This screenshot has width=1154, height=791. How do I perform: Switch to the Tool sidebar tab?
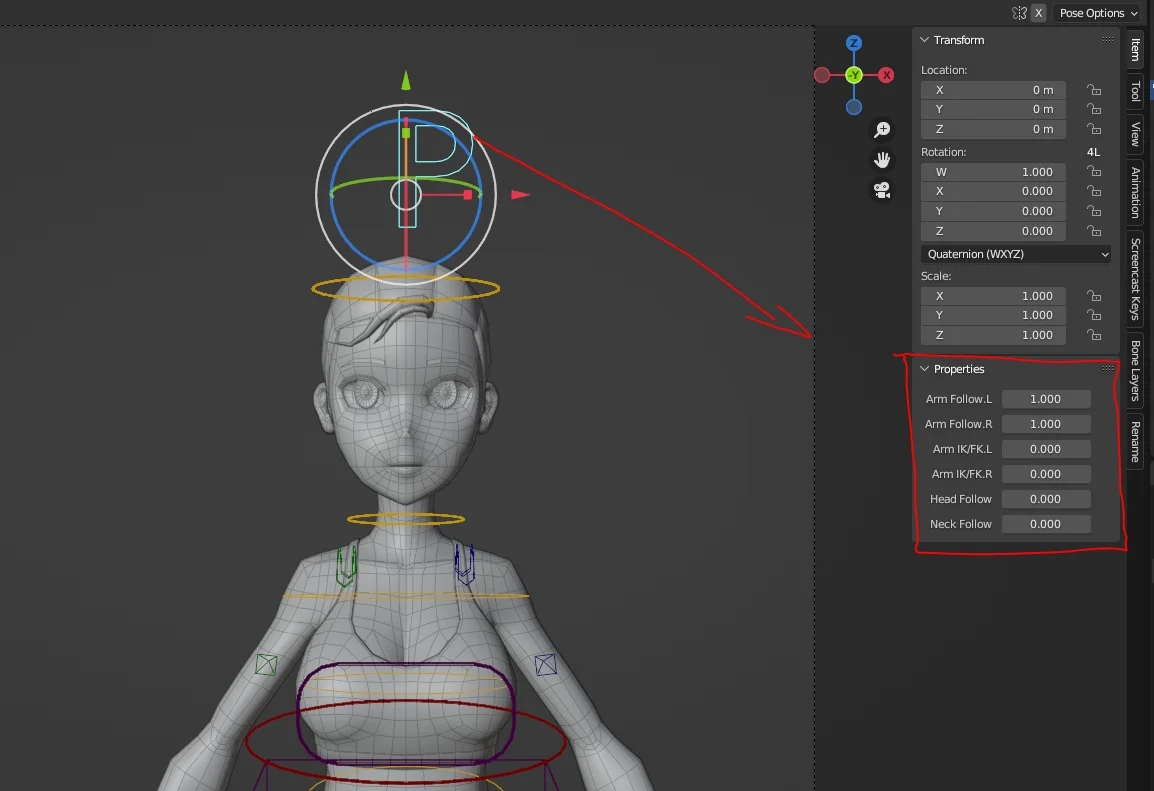(x=1135, y=92)
